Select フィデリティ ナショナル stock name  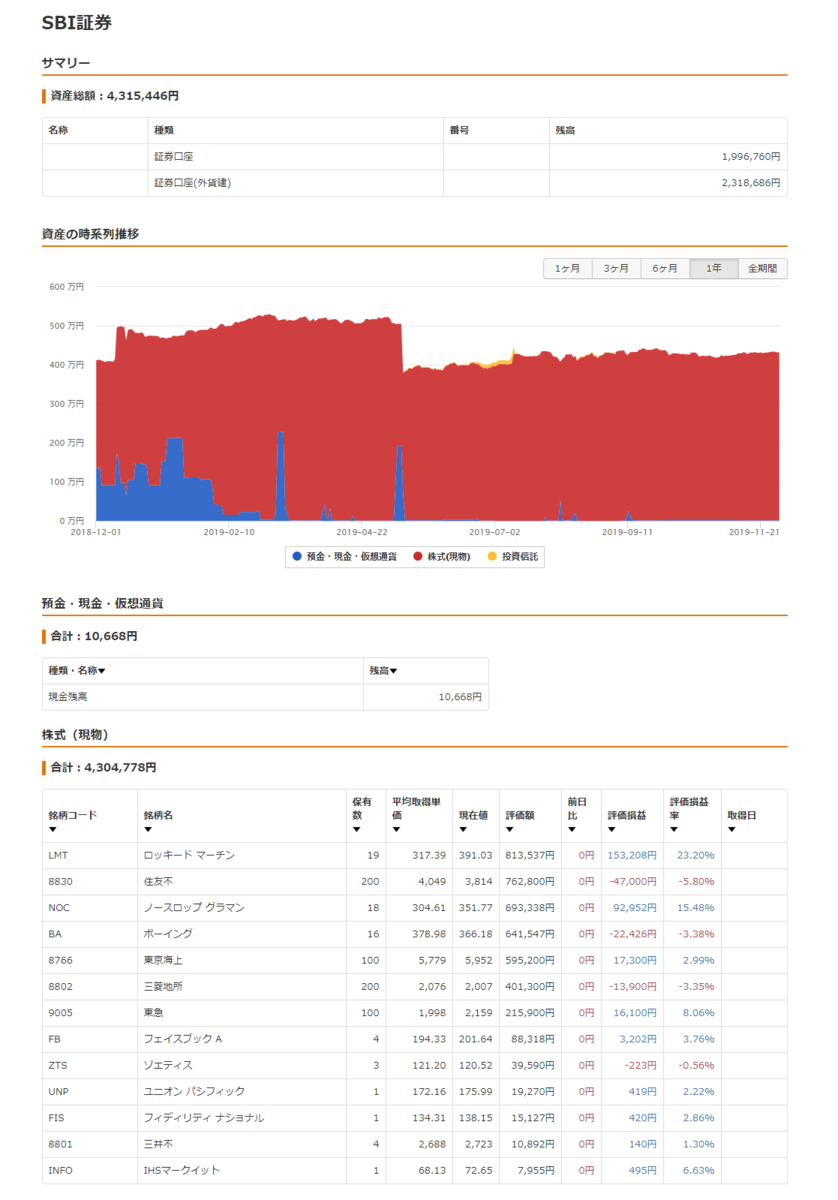point(204,1117)
